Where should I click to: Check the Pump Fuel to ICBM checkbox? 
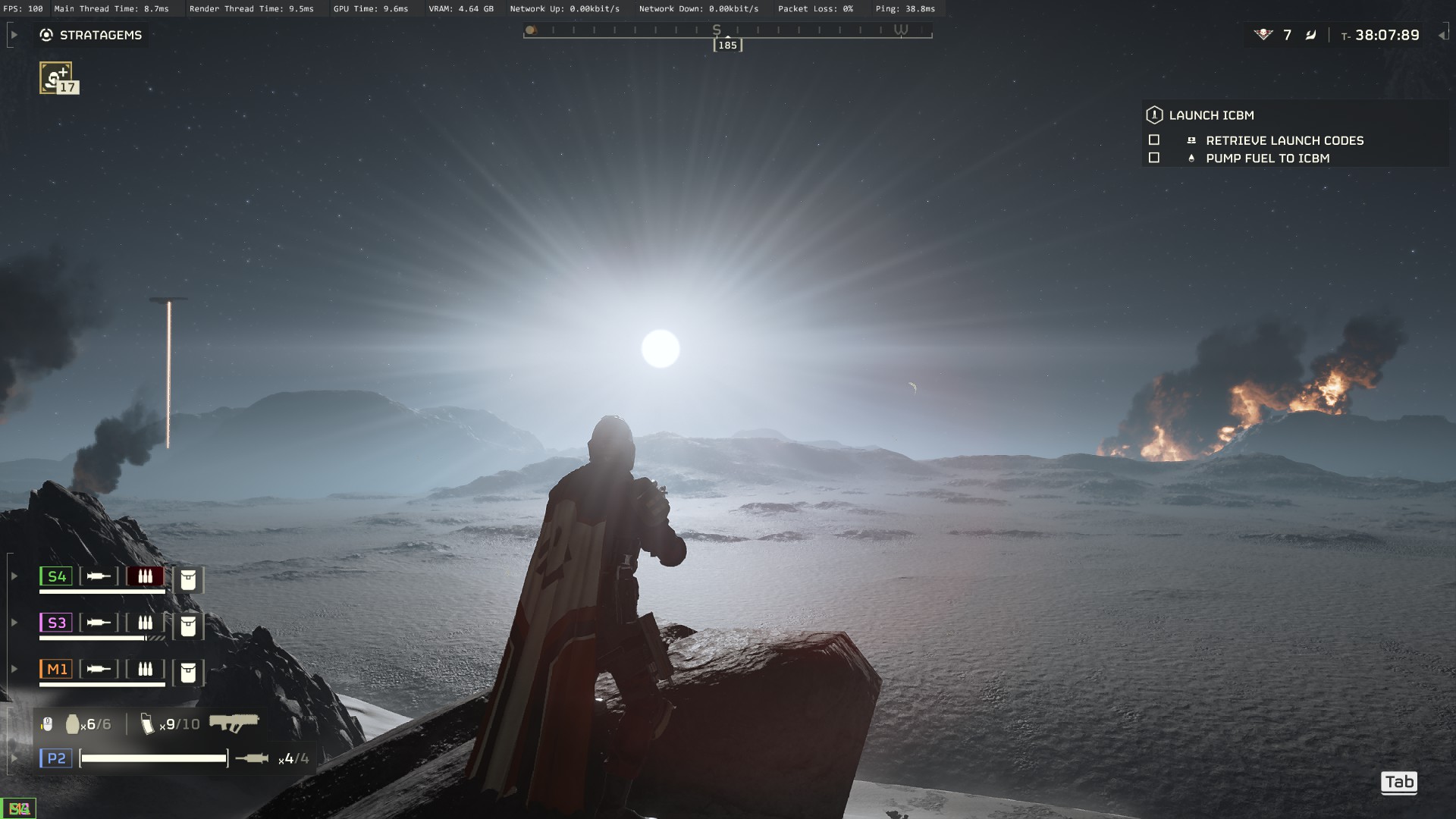click(x=1154, y=158)
